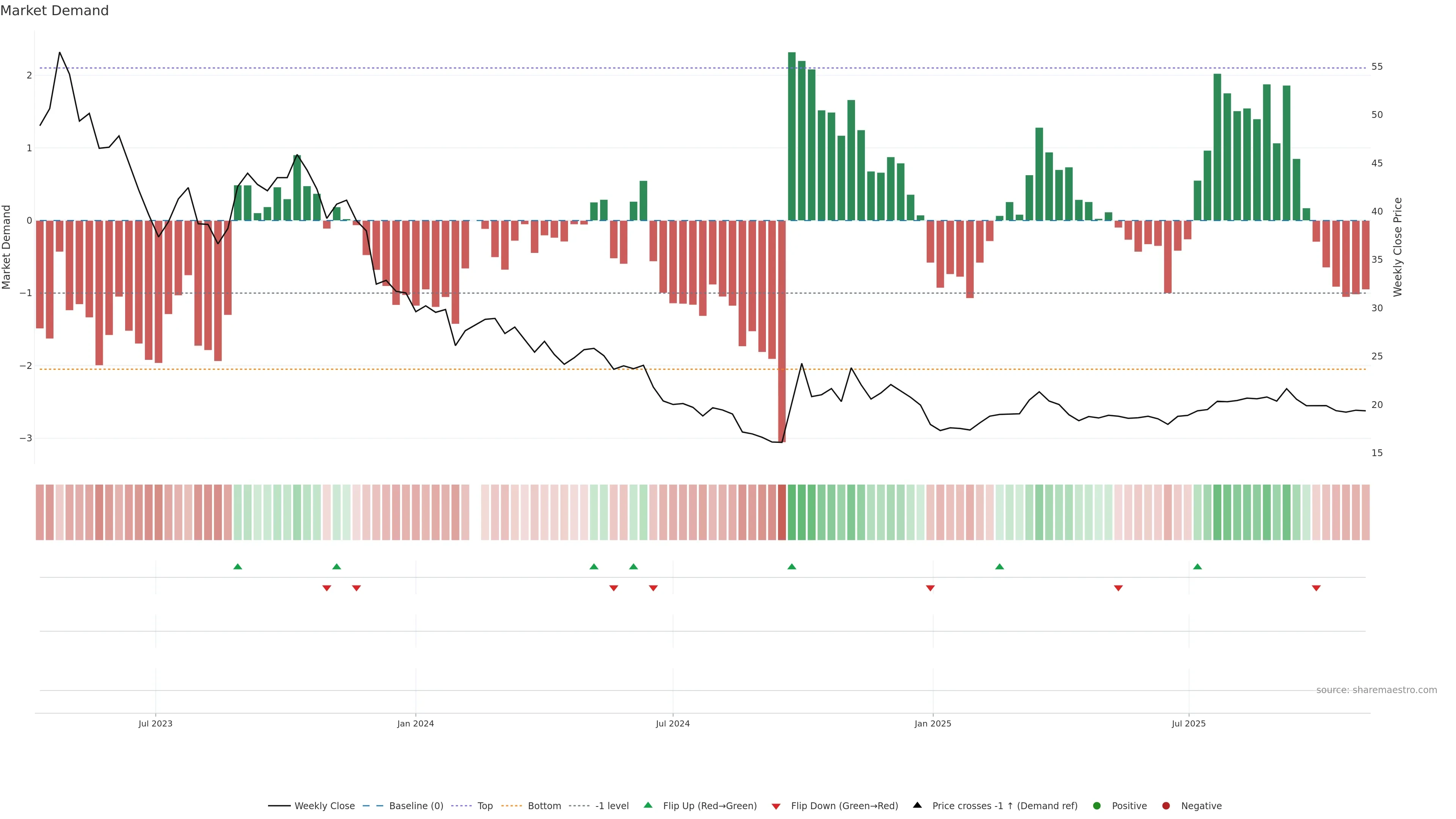This screenshot has height=819, width=1456.
Task: Hide the -1 level line via legend
Action: click(612, 805)
